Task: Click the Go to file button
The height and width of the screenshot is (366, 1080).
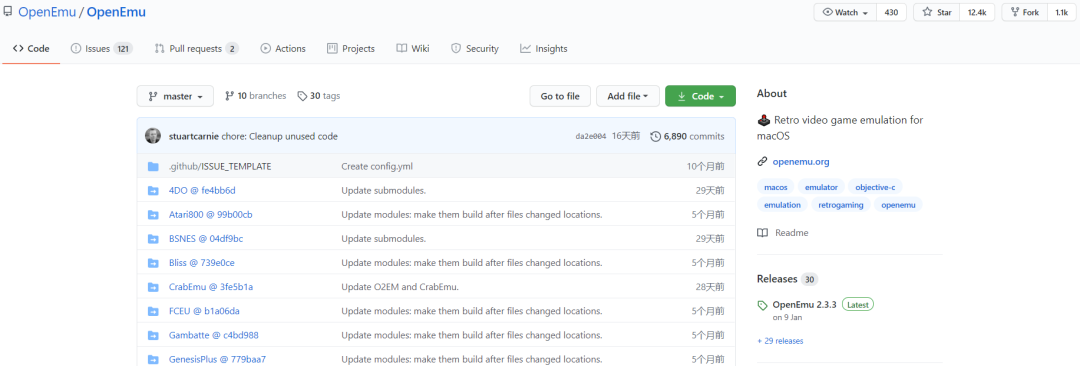Action: coord(560,96)
